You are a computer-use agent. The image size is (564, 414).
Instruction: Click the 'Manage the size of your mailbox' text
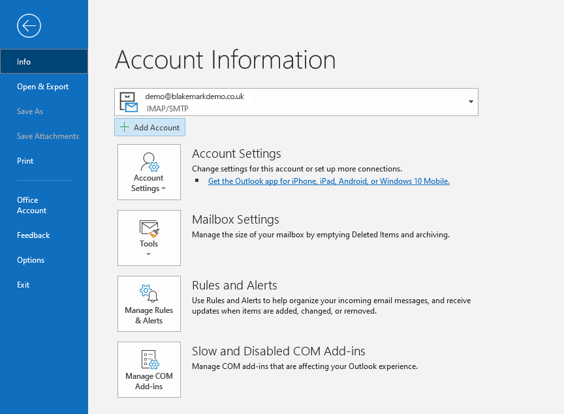[x=320, y=235]
